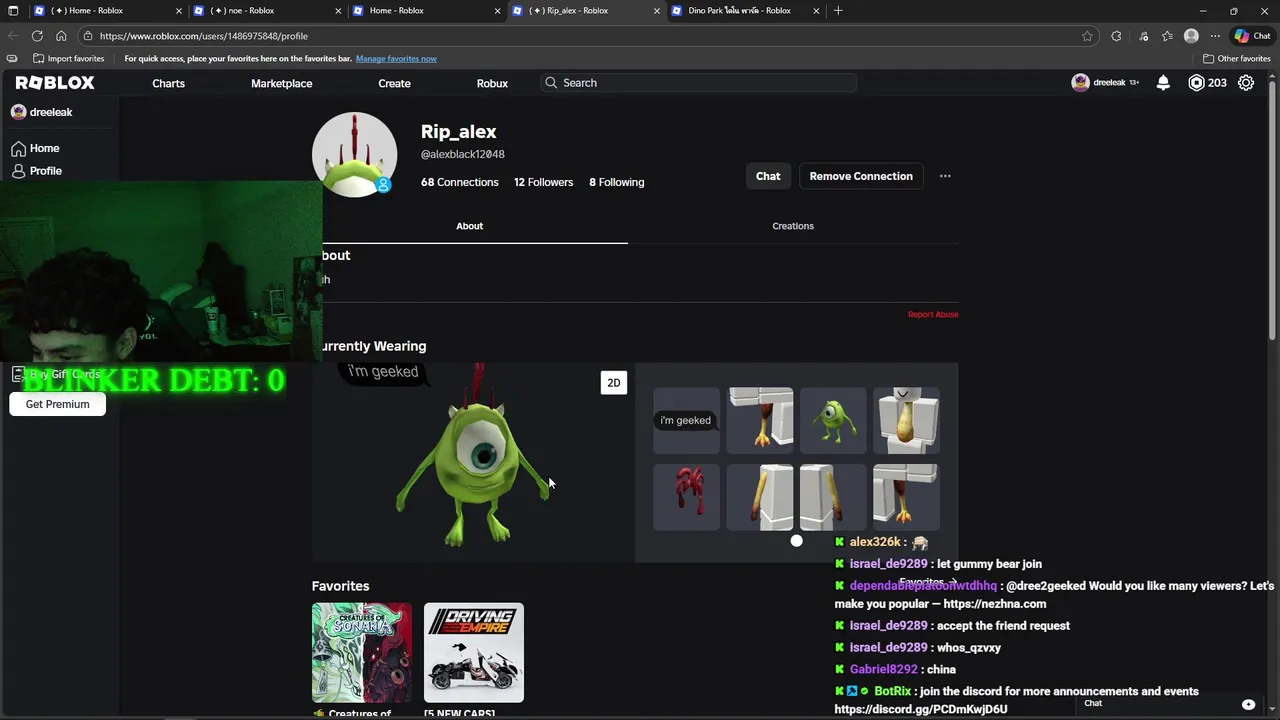This screenshot has width=1280, height=720.
Task: View site information lock icon in address bar
Action: [88, 36]
